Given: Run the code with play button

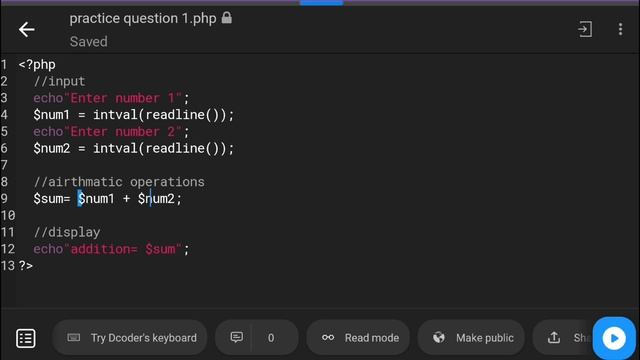Looking at the screenshot, I should coord(614,338).
